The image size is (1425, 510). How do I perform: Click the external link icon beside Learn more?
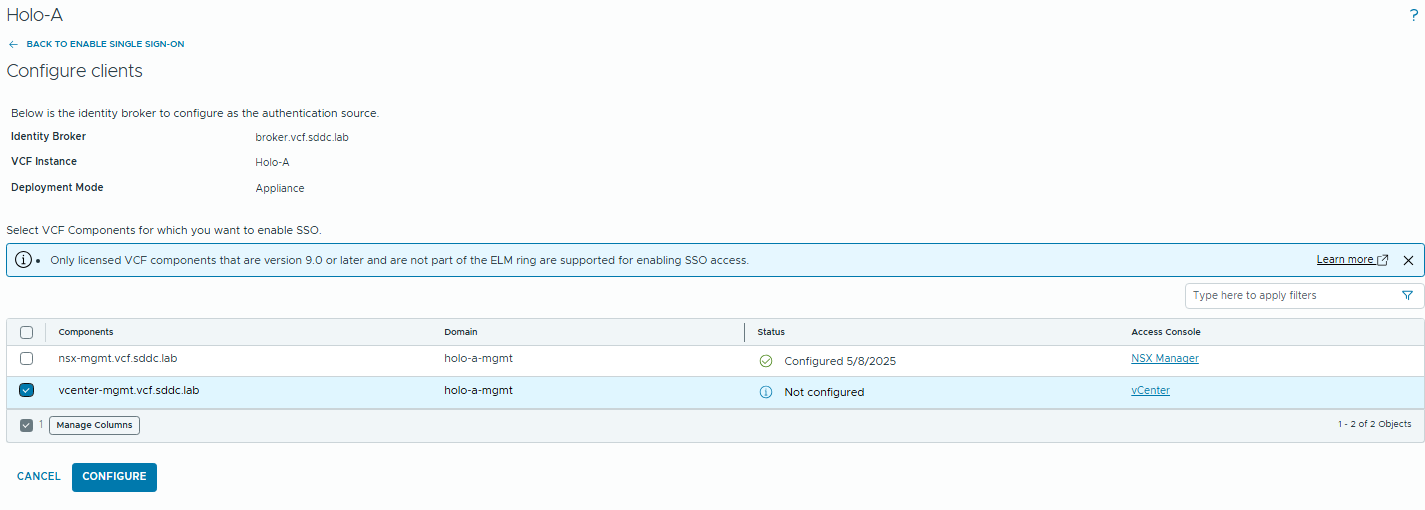[1383, 260]
